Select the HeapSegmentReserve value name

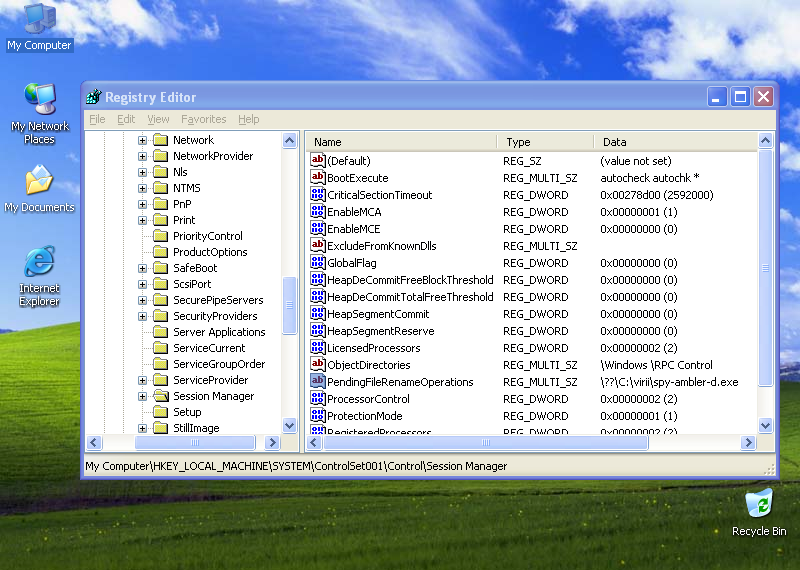point(380,331)
